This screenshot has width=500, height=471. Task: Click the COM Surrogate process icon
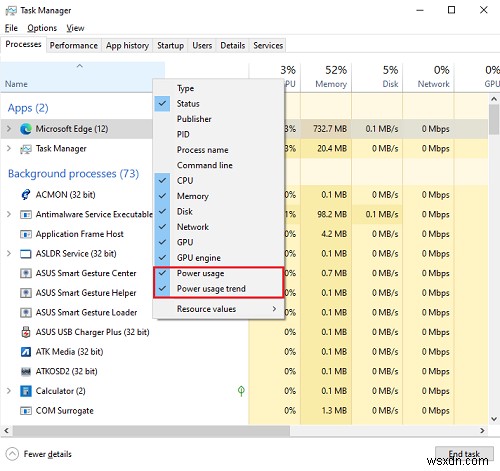[26, 411]
